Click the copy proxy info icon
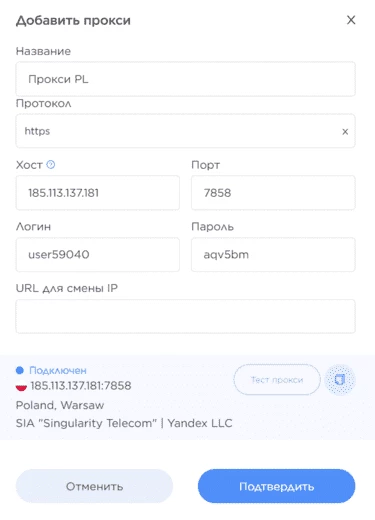 click(x=340, y=380)
